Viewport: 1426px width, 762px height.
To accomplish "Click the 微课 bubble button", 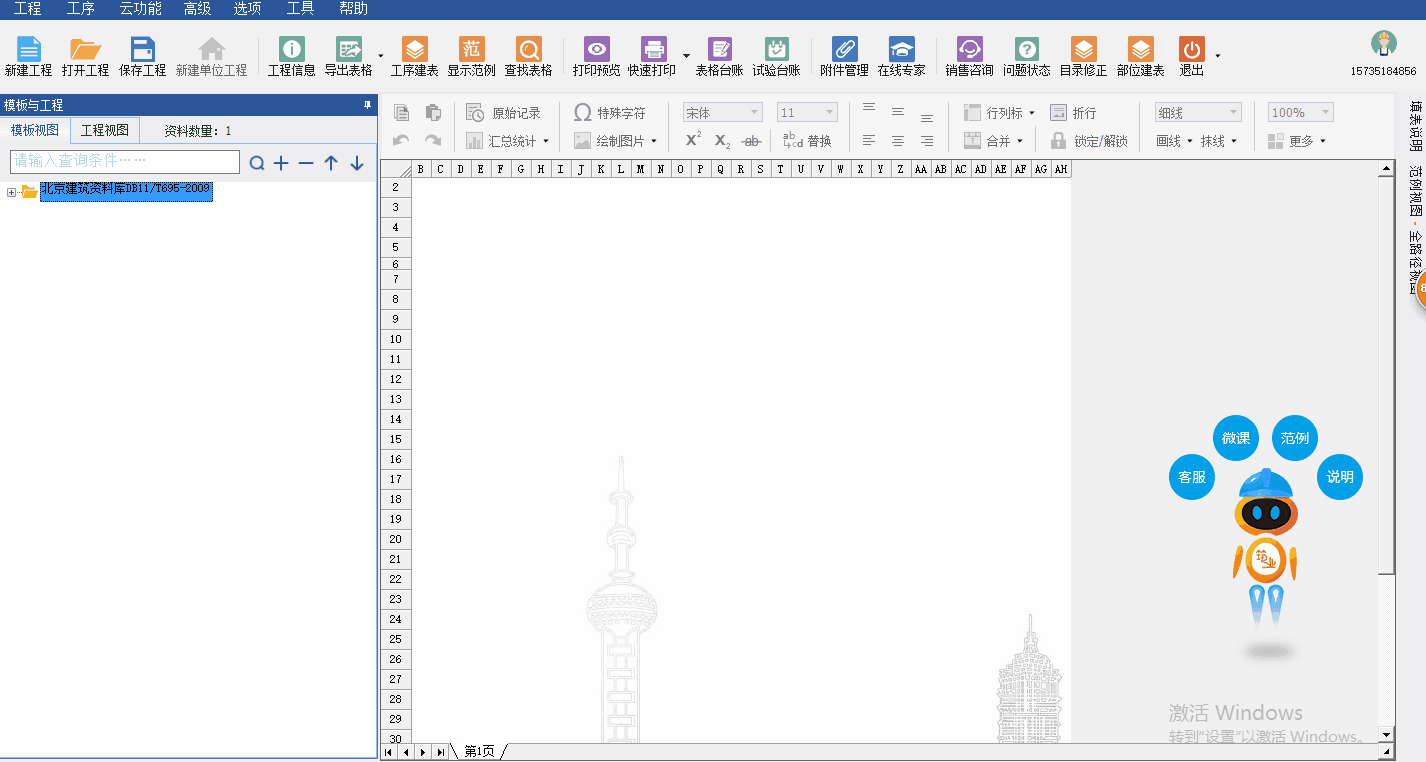I will tap(1236, 438).
